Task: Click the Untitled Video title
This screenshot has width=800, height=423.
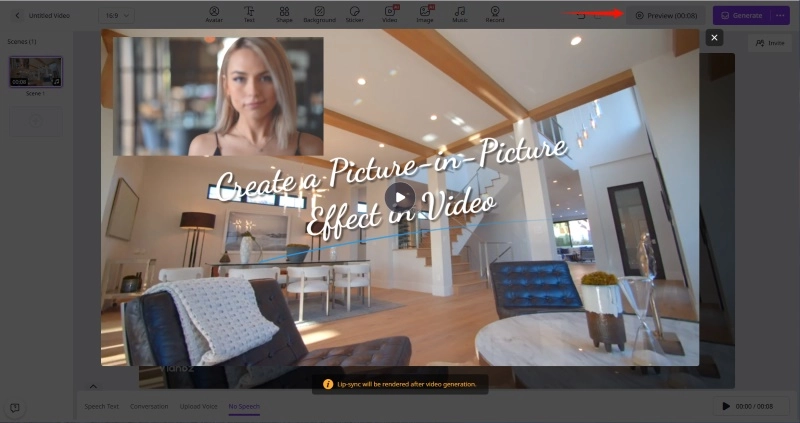Action: coord(49,15)
